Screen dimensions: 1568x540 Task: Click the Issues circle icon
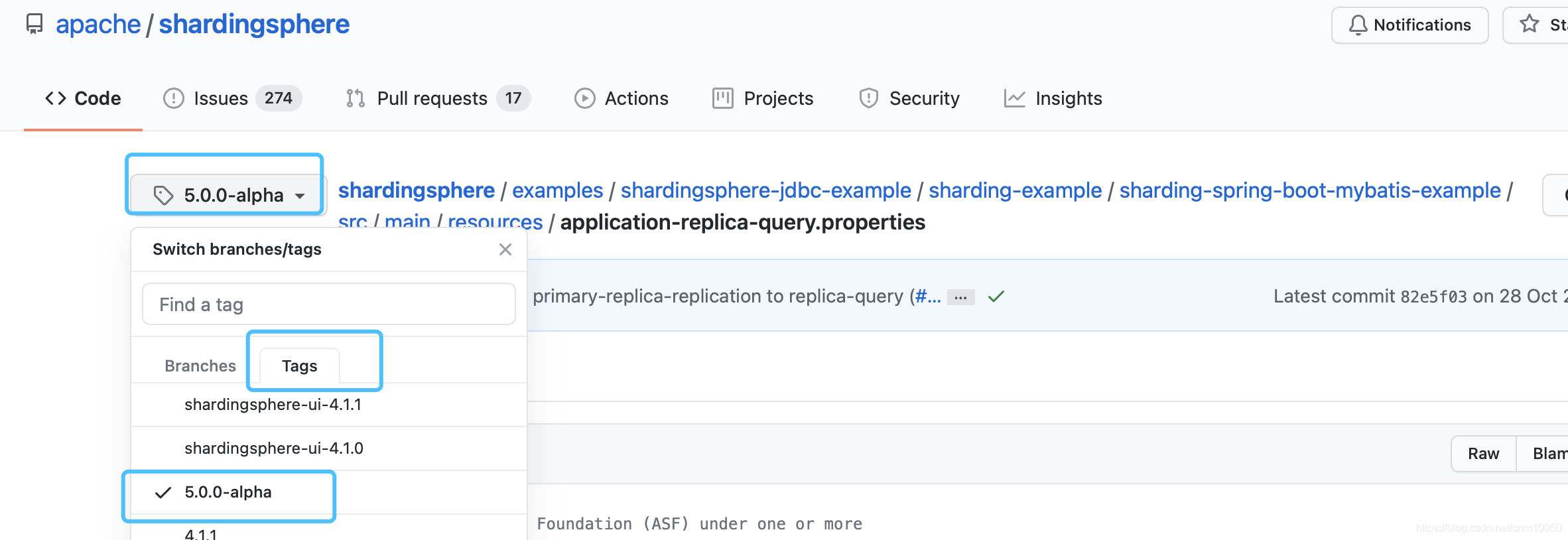coord(174,98)
